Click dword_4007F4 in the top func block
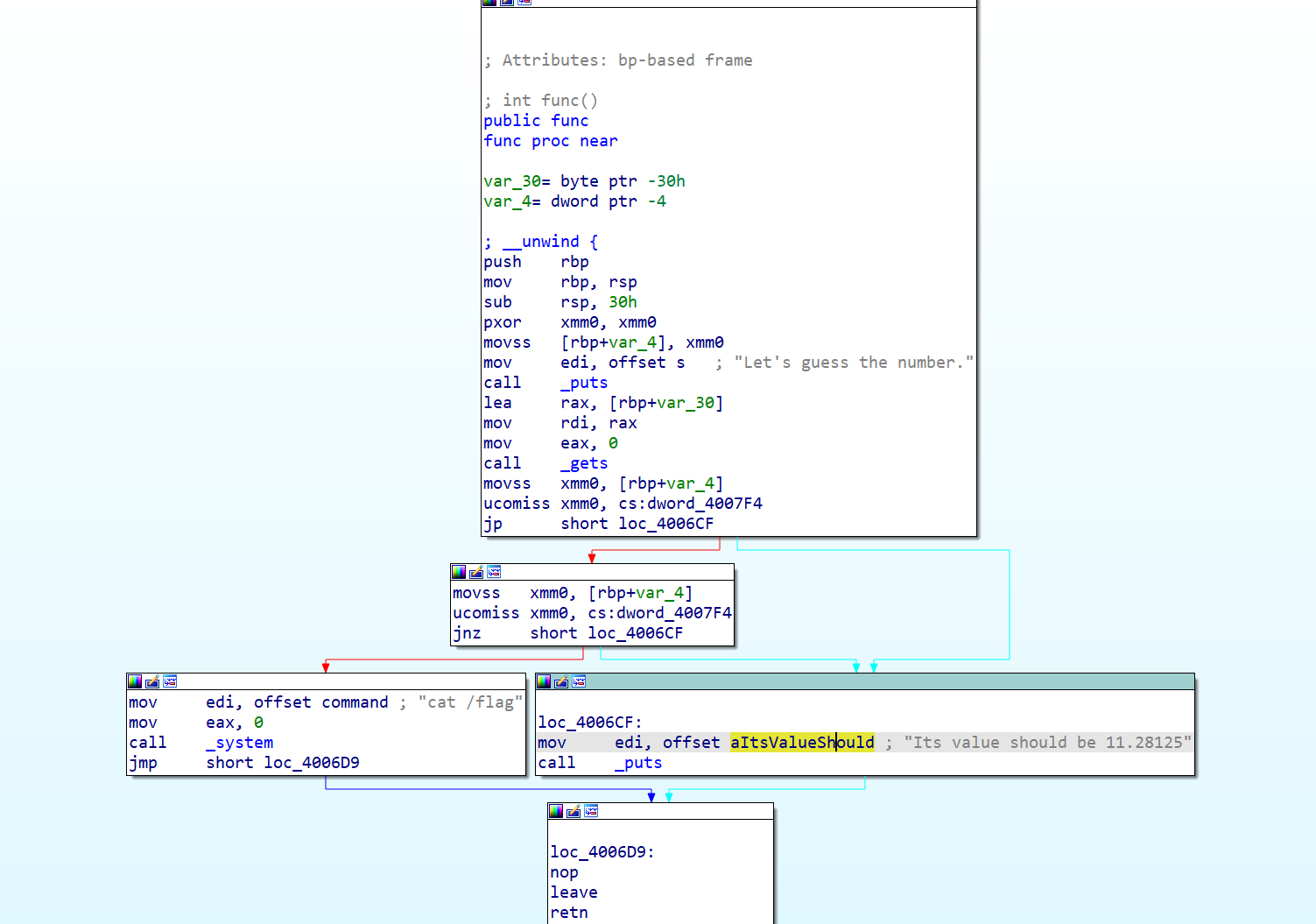1316x924 pixels. click(704, 504)
